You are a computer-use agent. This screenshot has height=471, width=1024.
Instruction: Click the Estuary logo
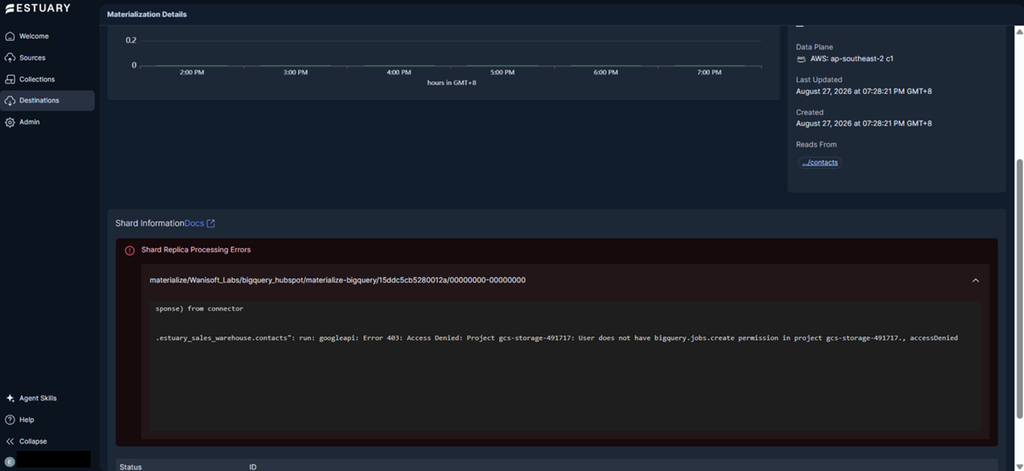click(38, 8)
